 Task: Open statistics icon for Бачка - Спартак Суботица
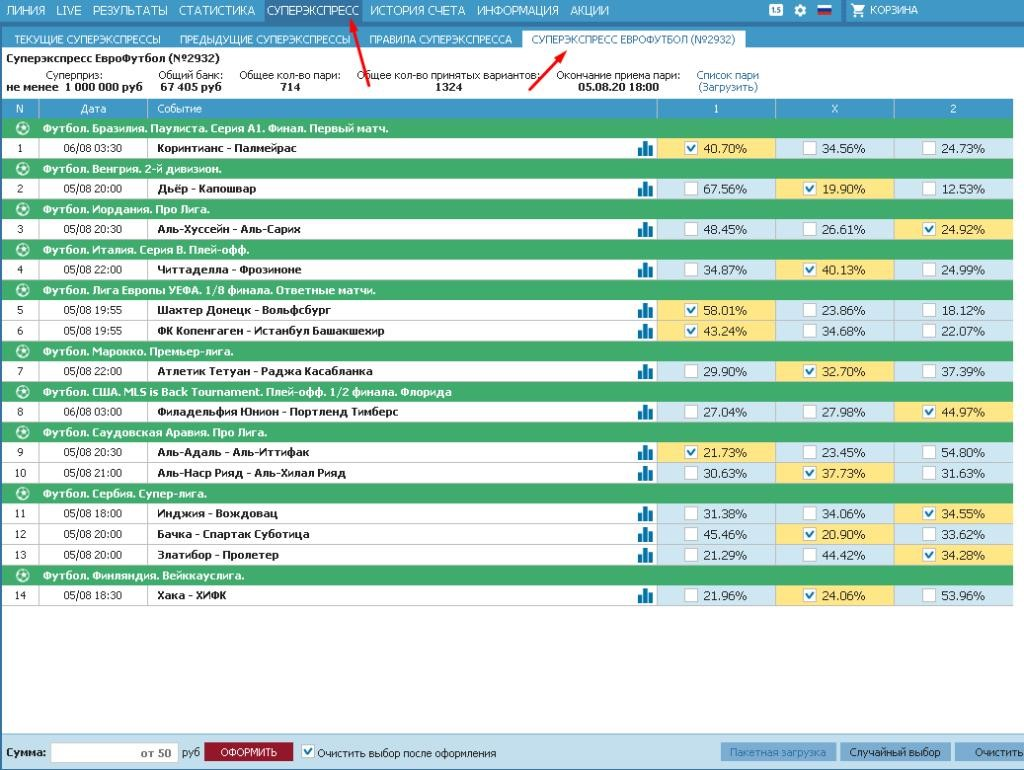(645, 535)
